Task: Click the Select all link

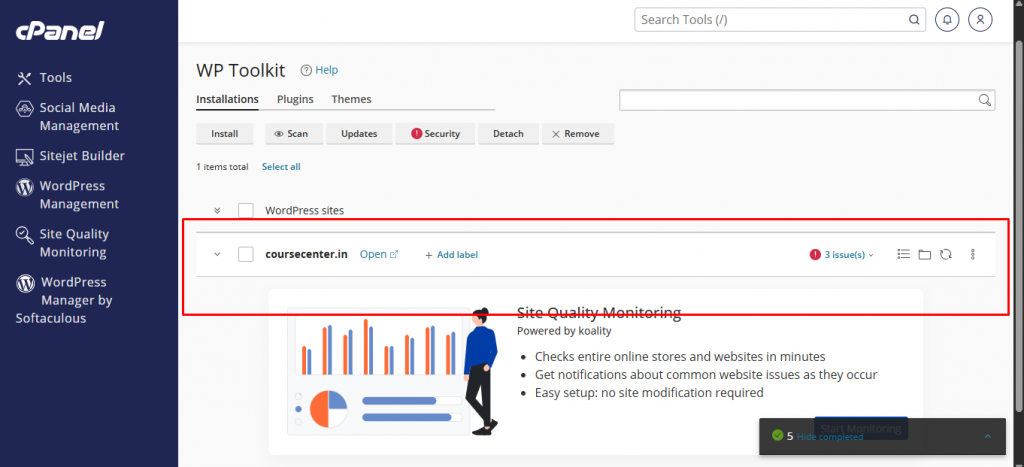Action: coord(281,167)
